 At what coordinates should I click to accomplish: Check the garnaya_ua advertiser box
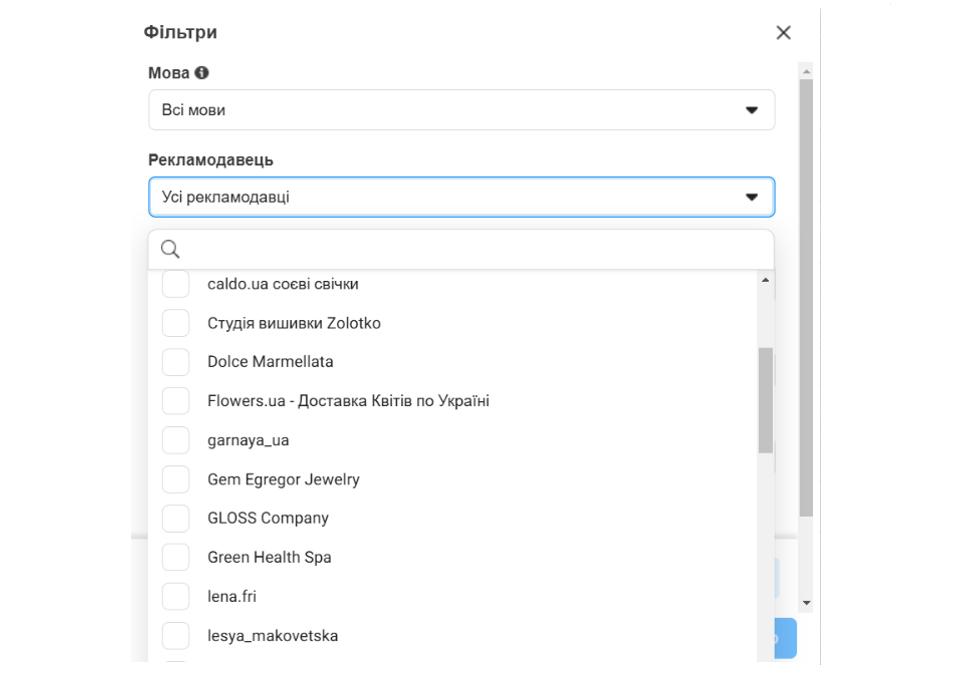coord(175,440)
